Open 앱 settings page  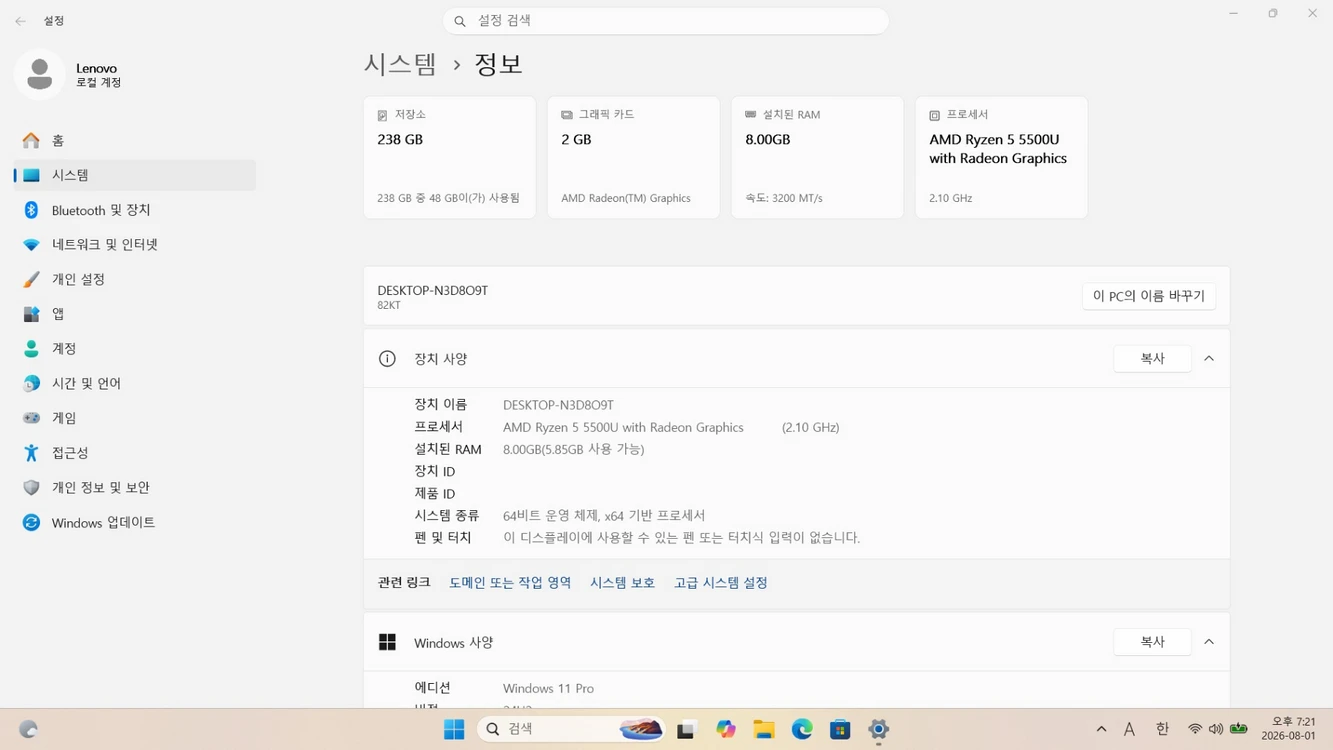click(x=135, y=314)
